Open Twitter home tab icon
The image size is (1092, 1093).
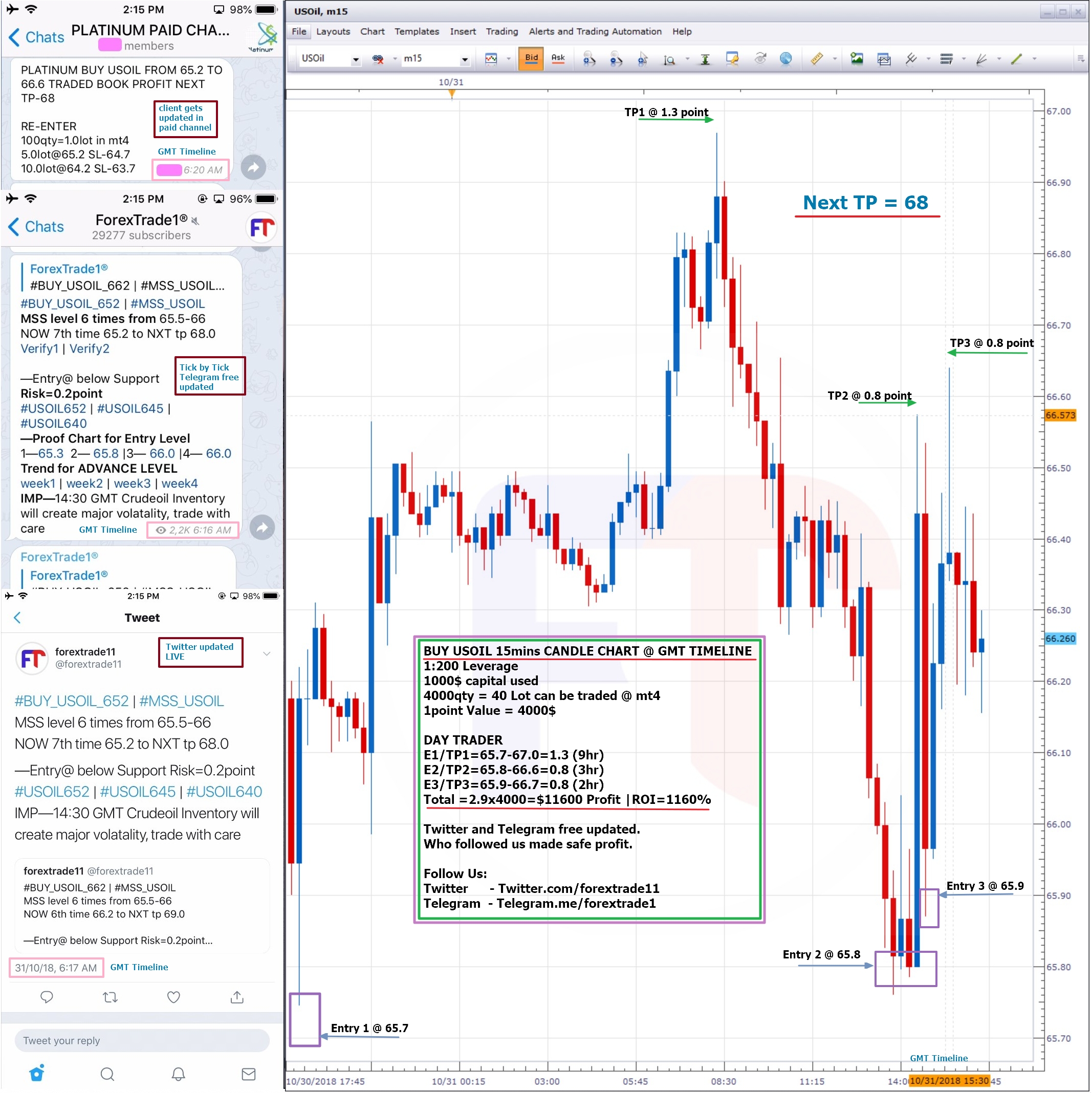click(37, 1073)
